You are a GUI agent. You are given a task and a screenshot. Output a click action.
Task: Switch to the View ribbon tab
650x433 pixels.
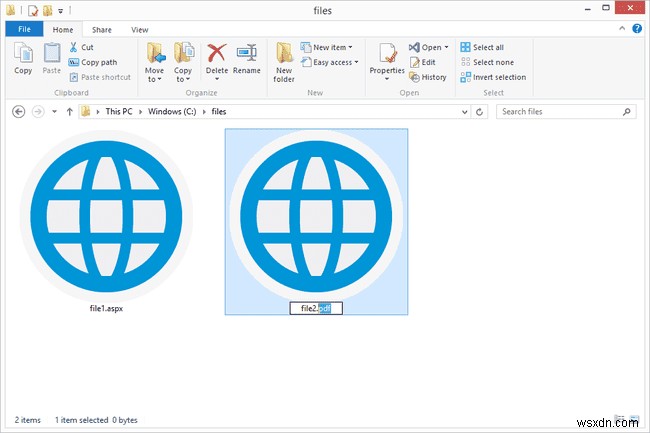pos(139,30)
